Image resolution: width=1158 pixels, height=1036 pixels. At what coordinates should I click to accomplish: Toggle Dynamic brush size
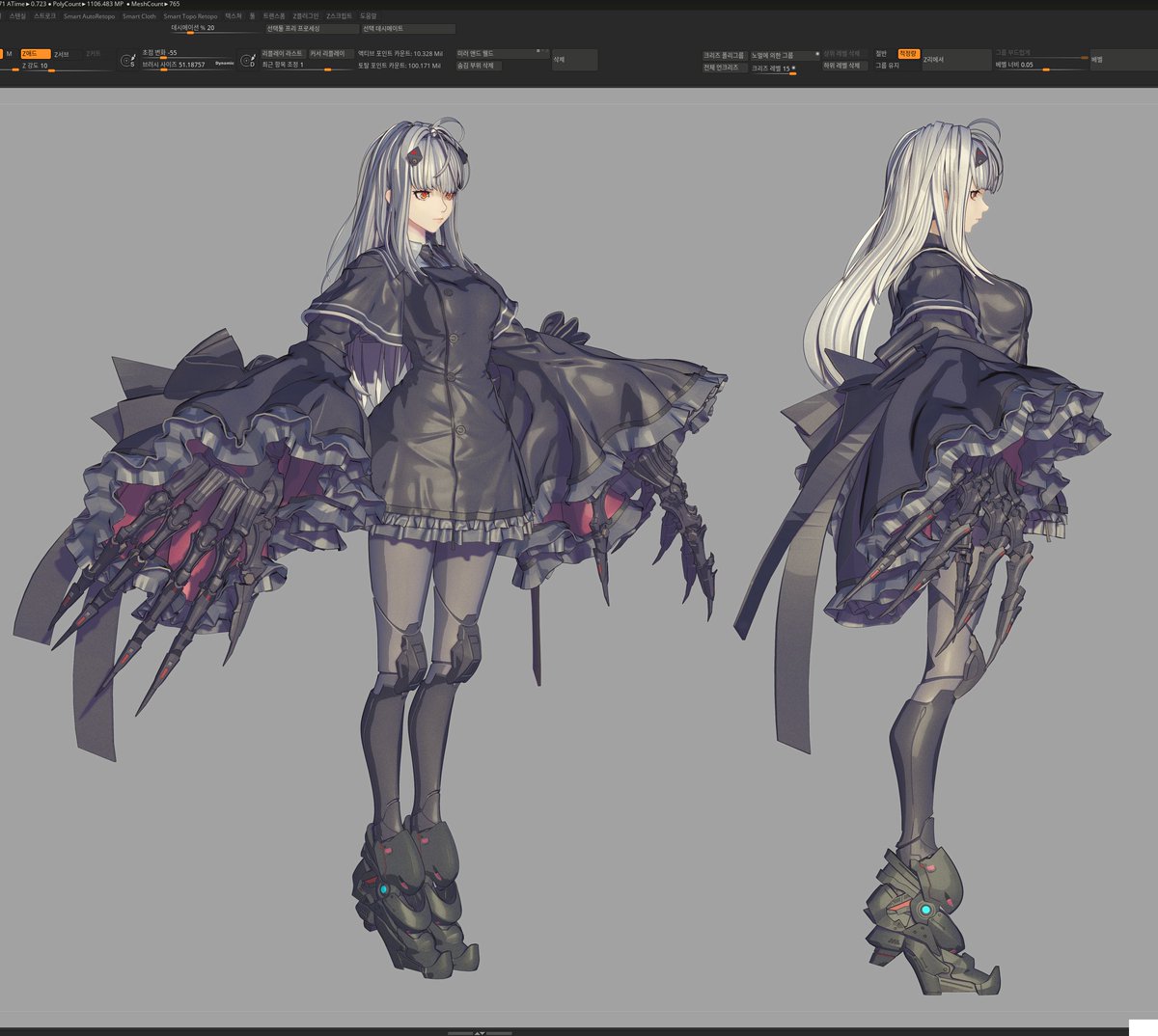click(224, 63)
